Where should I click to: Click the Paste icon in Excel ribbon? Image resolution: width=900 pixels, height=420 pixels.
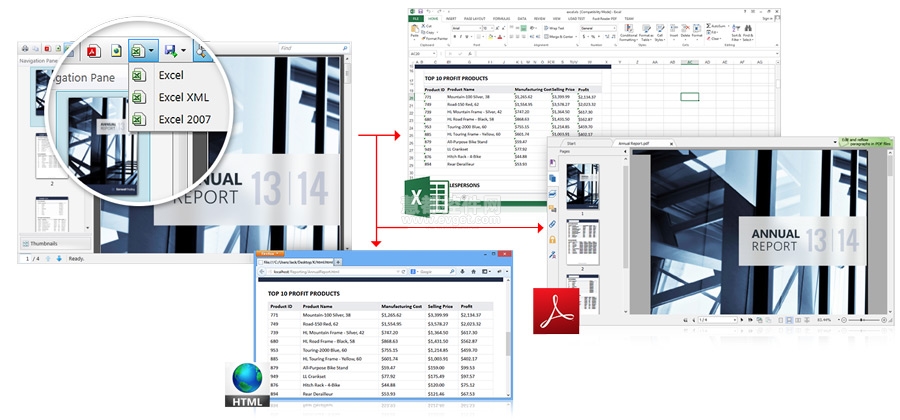point(414,28)
